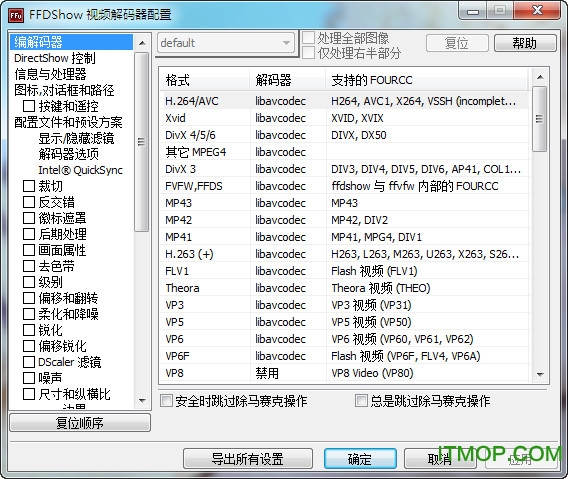
Task: Sort by the 格式 column header
Action: (x=205, y=80)
